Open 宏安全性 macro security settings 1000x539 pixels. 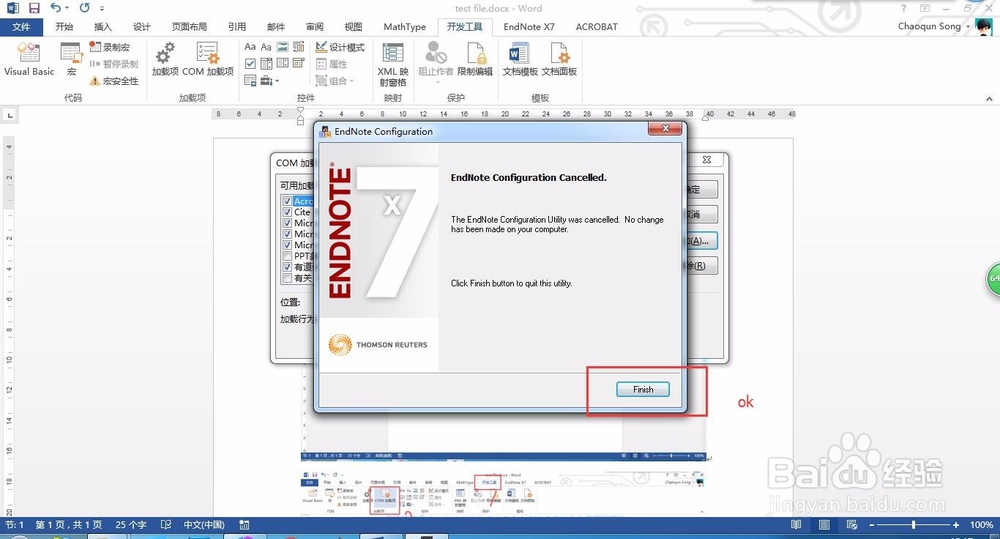114,81
